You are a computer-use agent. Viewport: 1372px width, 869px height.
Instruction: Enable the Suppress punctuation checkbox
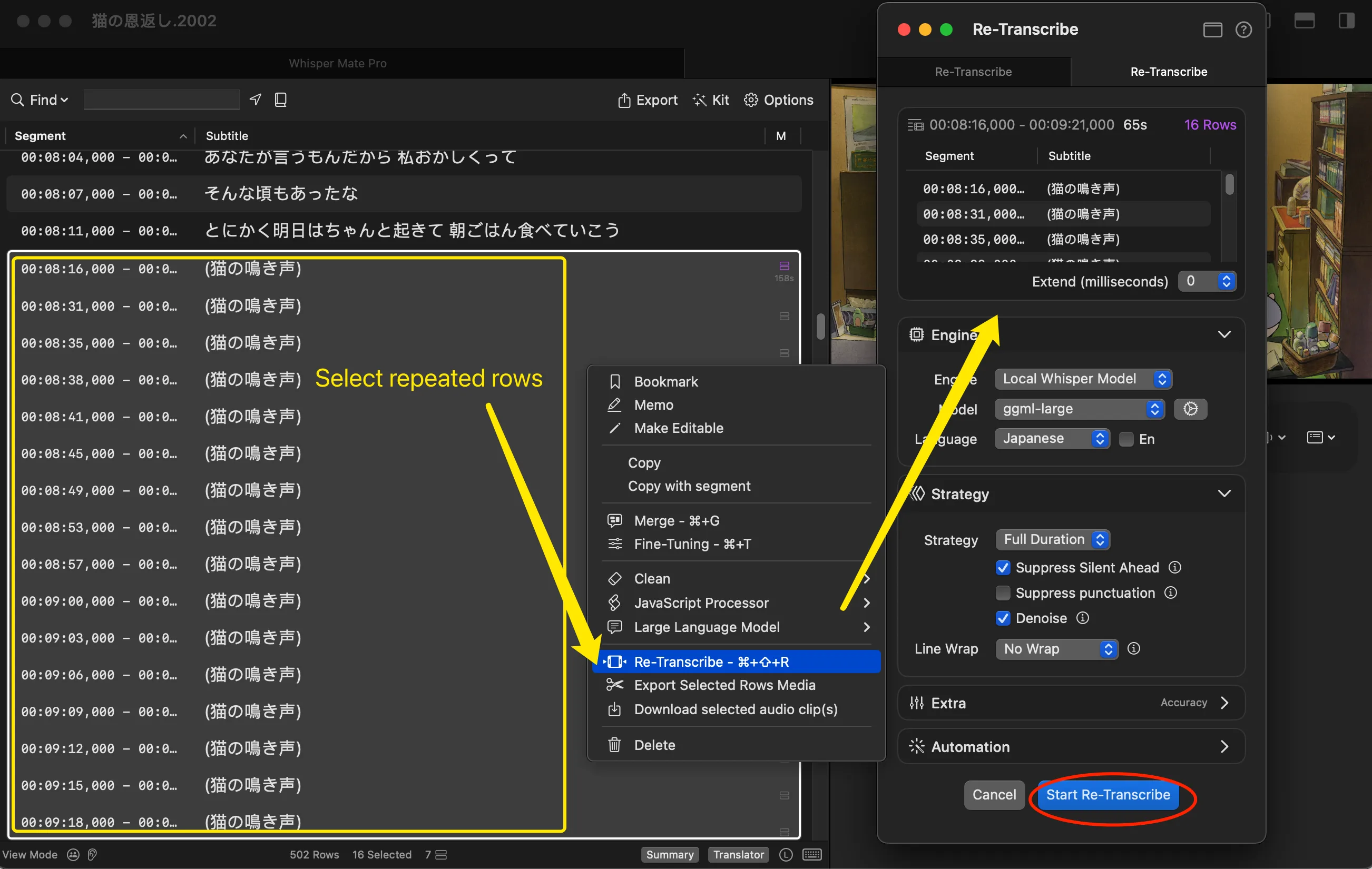[1003, 593]
